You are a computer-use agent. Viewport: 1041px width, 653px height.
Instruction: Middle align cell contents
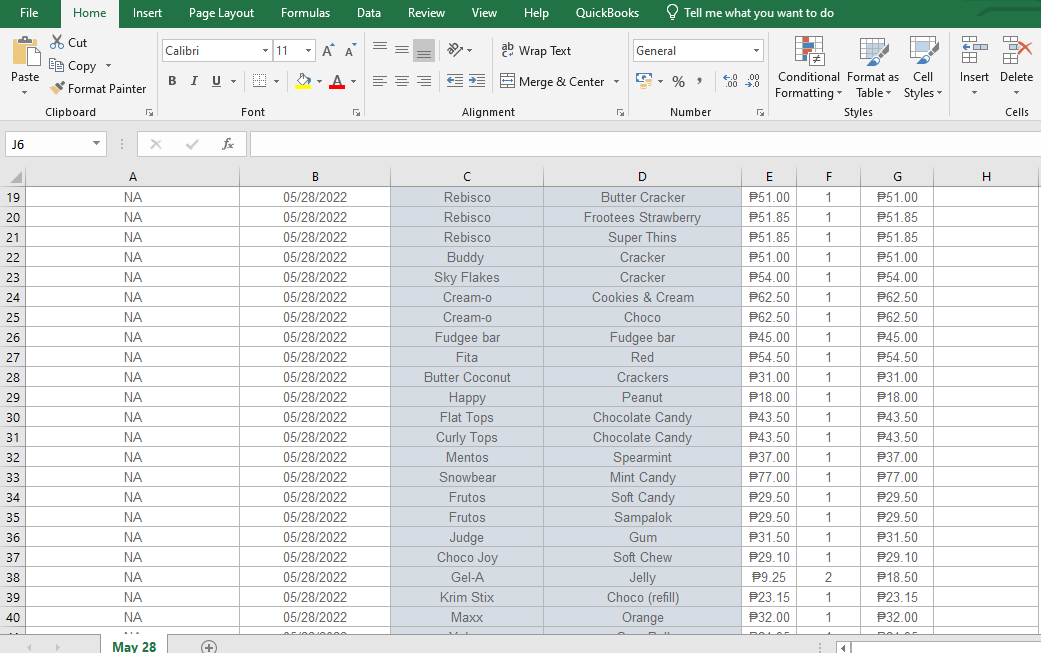pos(402,50)
